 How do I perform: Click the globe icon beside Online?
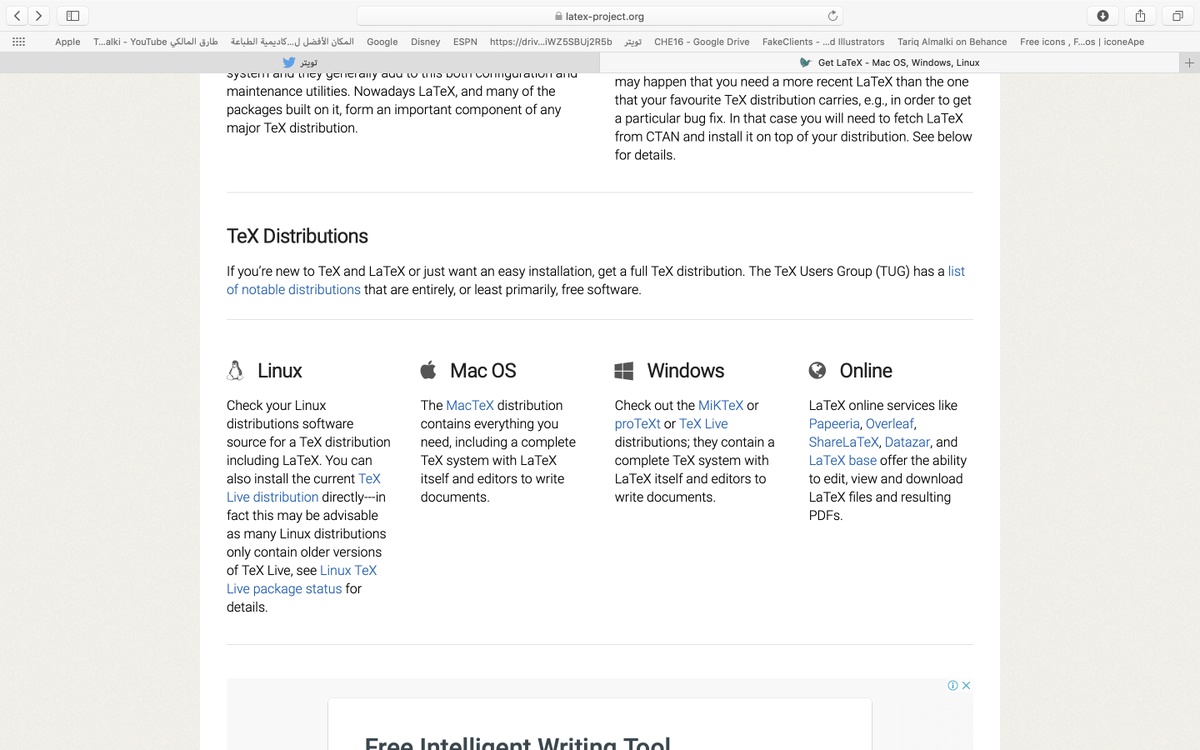tap(817, 370)
